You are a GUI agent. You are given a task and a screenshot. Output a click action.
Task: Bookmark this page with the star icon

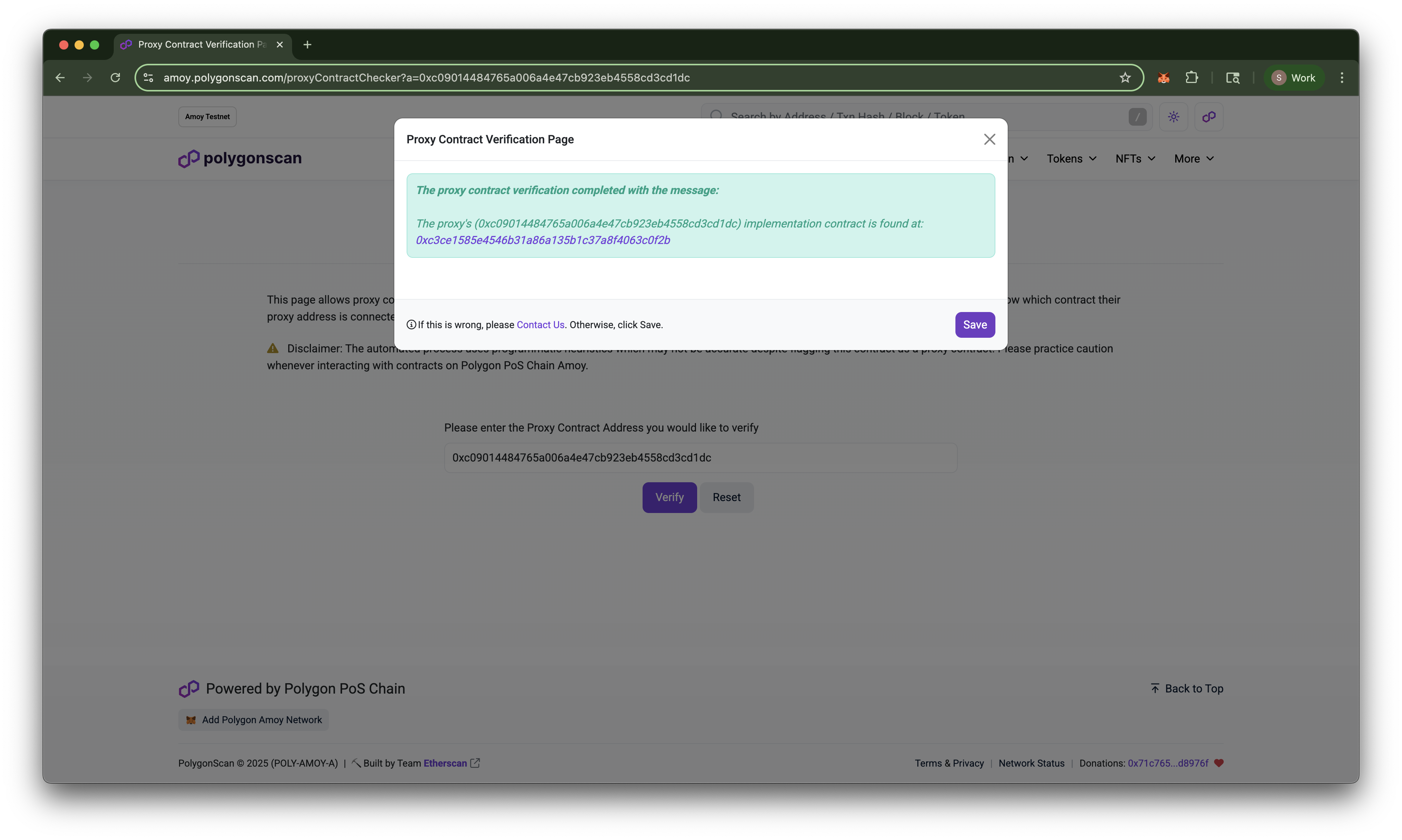pos(1125,78)
